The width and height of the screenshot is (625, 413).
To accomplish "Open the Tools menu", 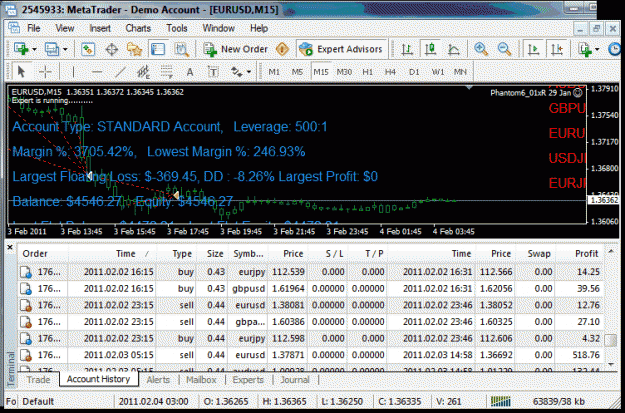I will 177,28.
